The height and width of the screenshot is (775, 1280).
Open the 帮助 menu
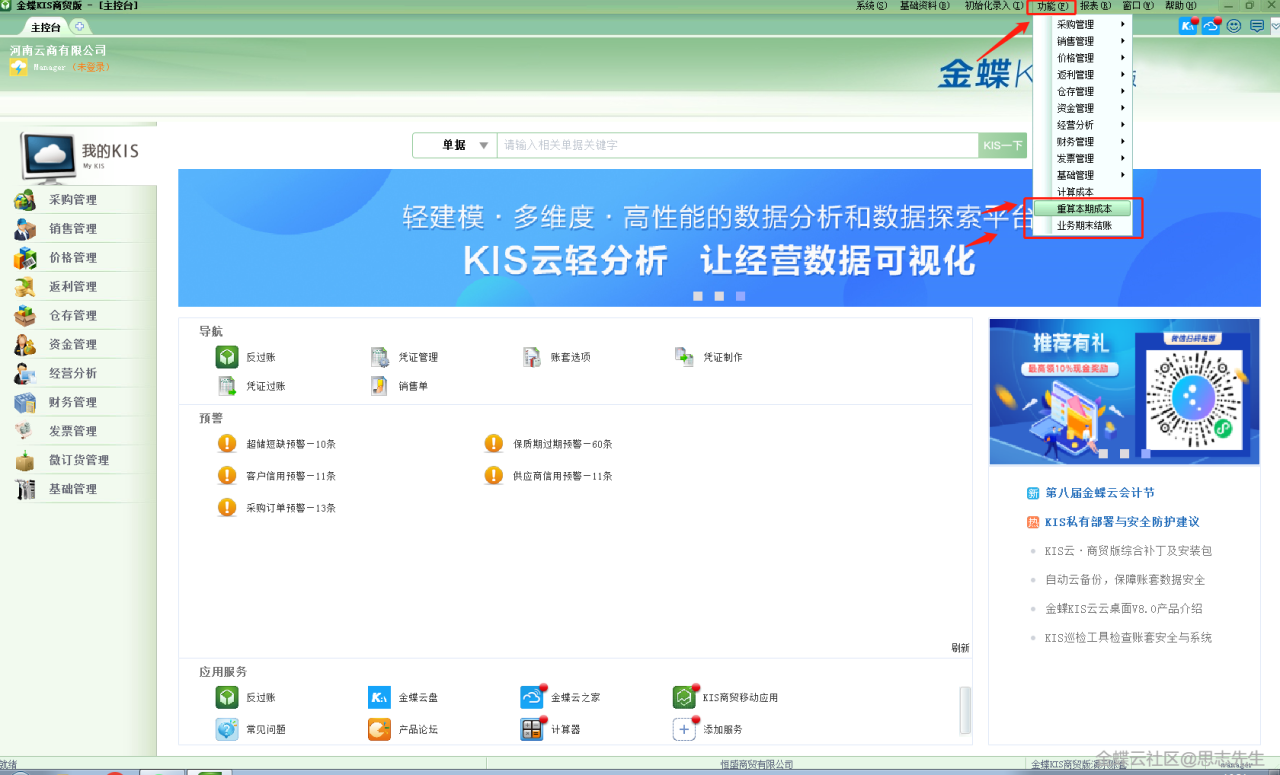(1180, 6)
